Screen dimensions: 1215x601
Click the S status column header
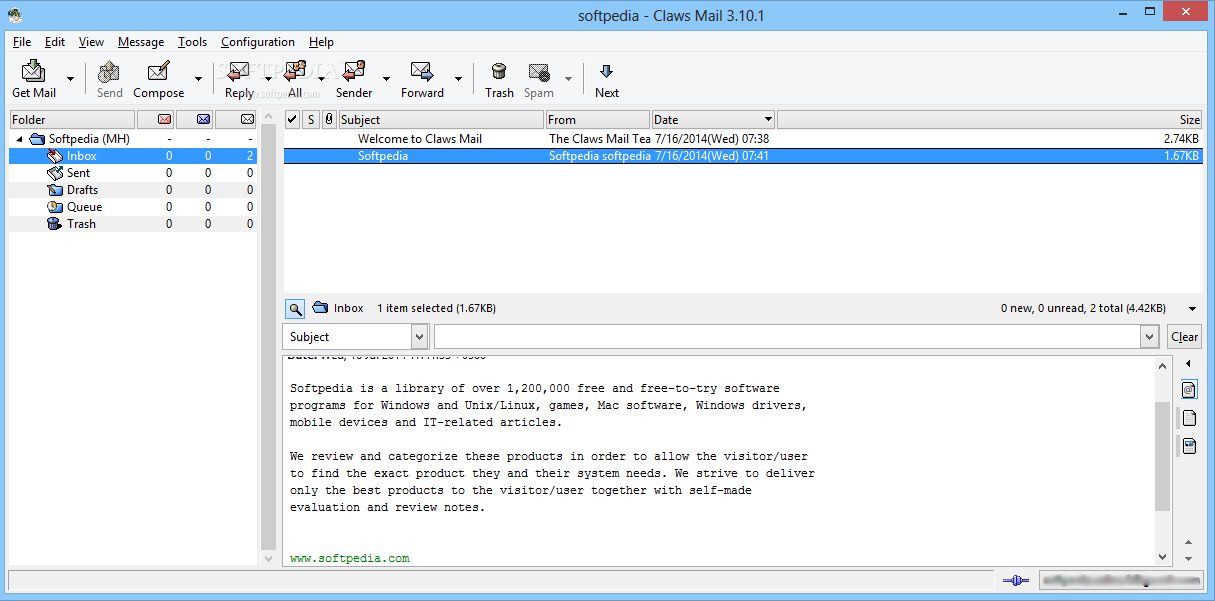[311, 120]
